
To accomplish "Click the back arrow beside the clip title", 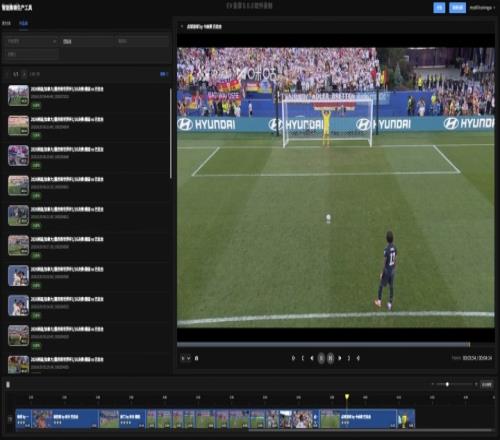I will [182, 26].
